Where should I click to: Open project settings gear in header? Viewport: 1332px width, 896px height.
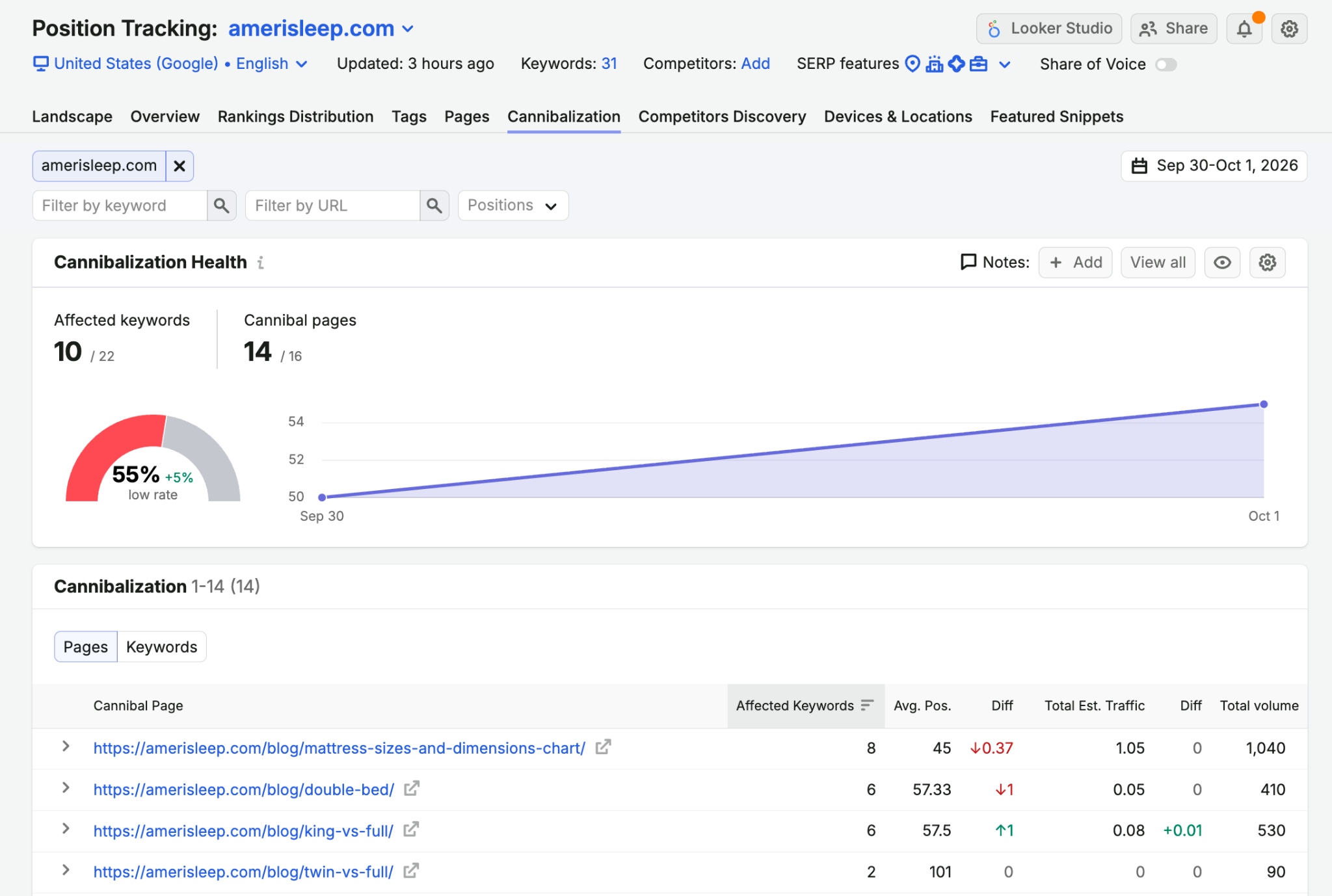1289,29
